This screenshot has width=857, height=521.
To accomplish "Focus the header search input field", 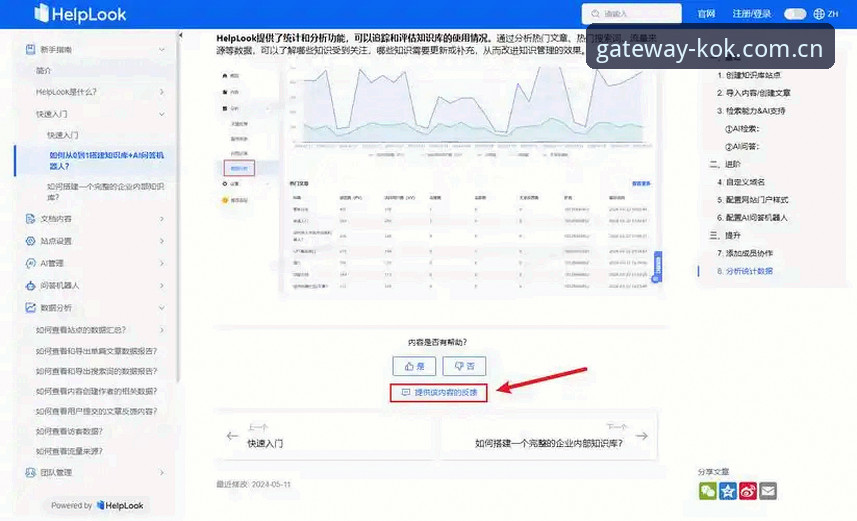I will 632,14.
